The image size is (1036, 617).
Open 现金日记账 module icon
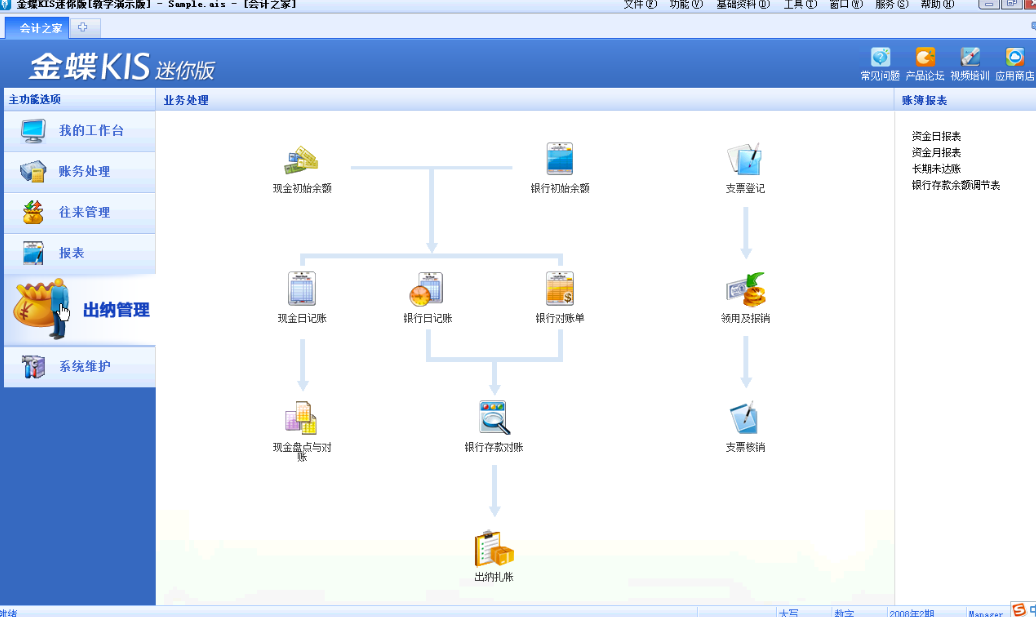[x=302, y=289]
